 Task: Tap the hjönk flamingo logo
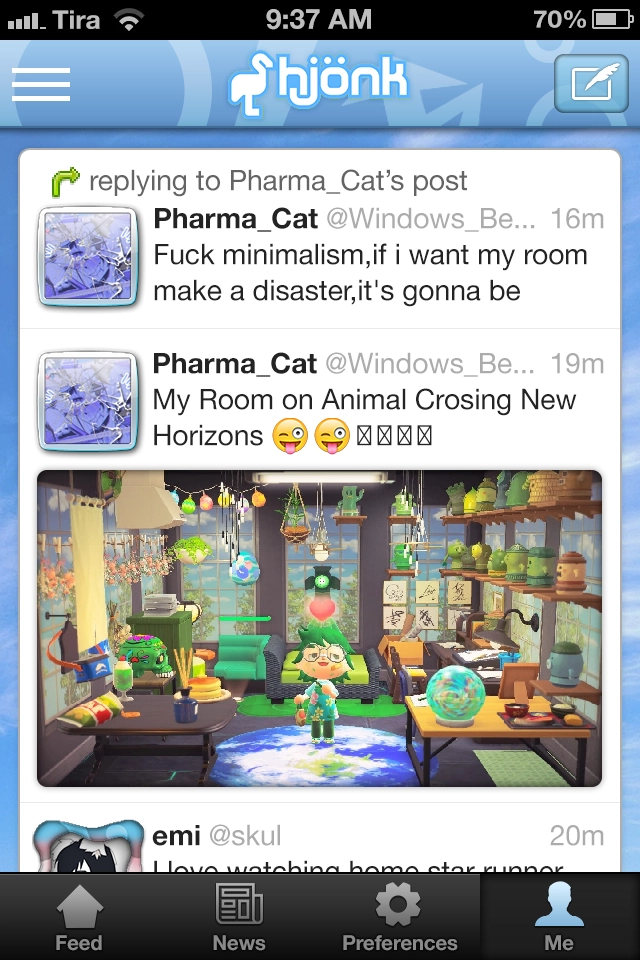pyautogui.click(x=318, y=83)
